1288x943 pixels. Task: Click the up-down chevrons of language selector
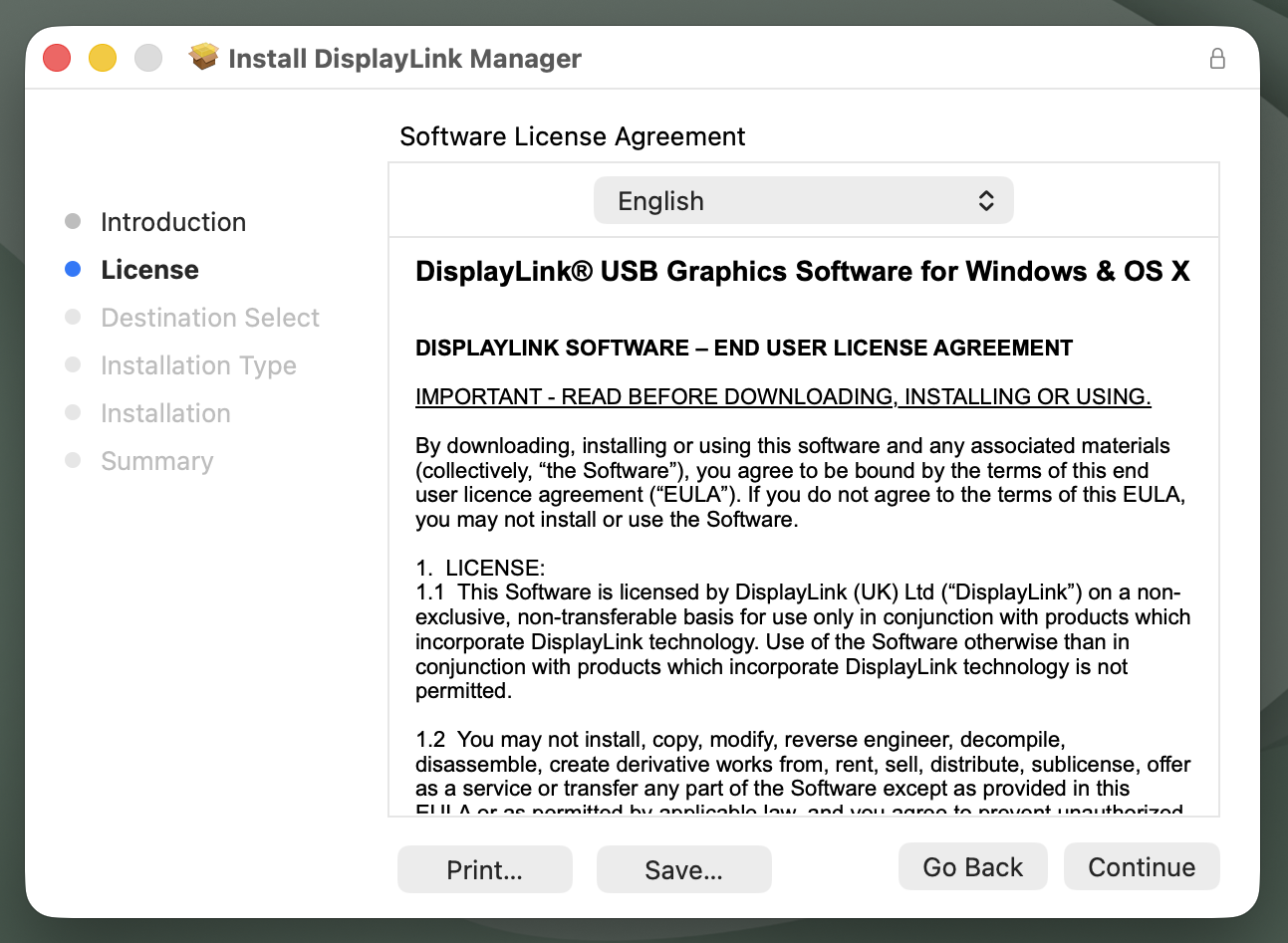pos(985,200)
